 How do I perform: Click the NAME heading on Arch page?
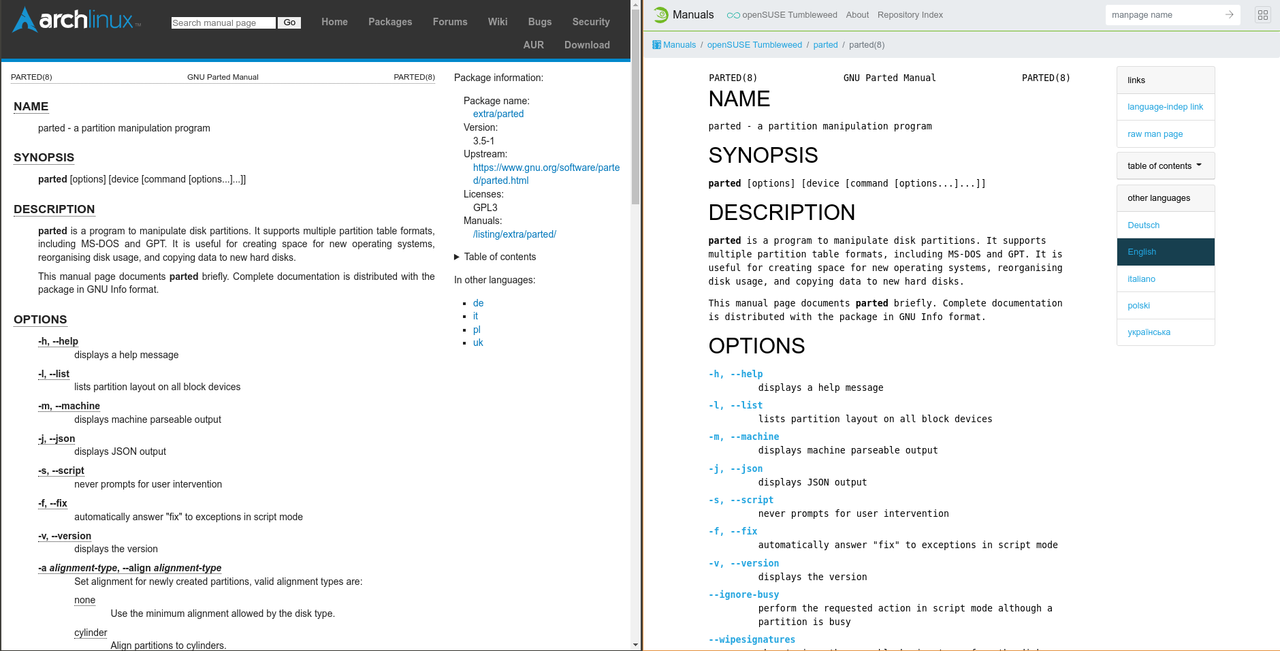click(x=31, y=106)
